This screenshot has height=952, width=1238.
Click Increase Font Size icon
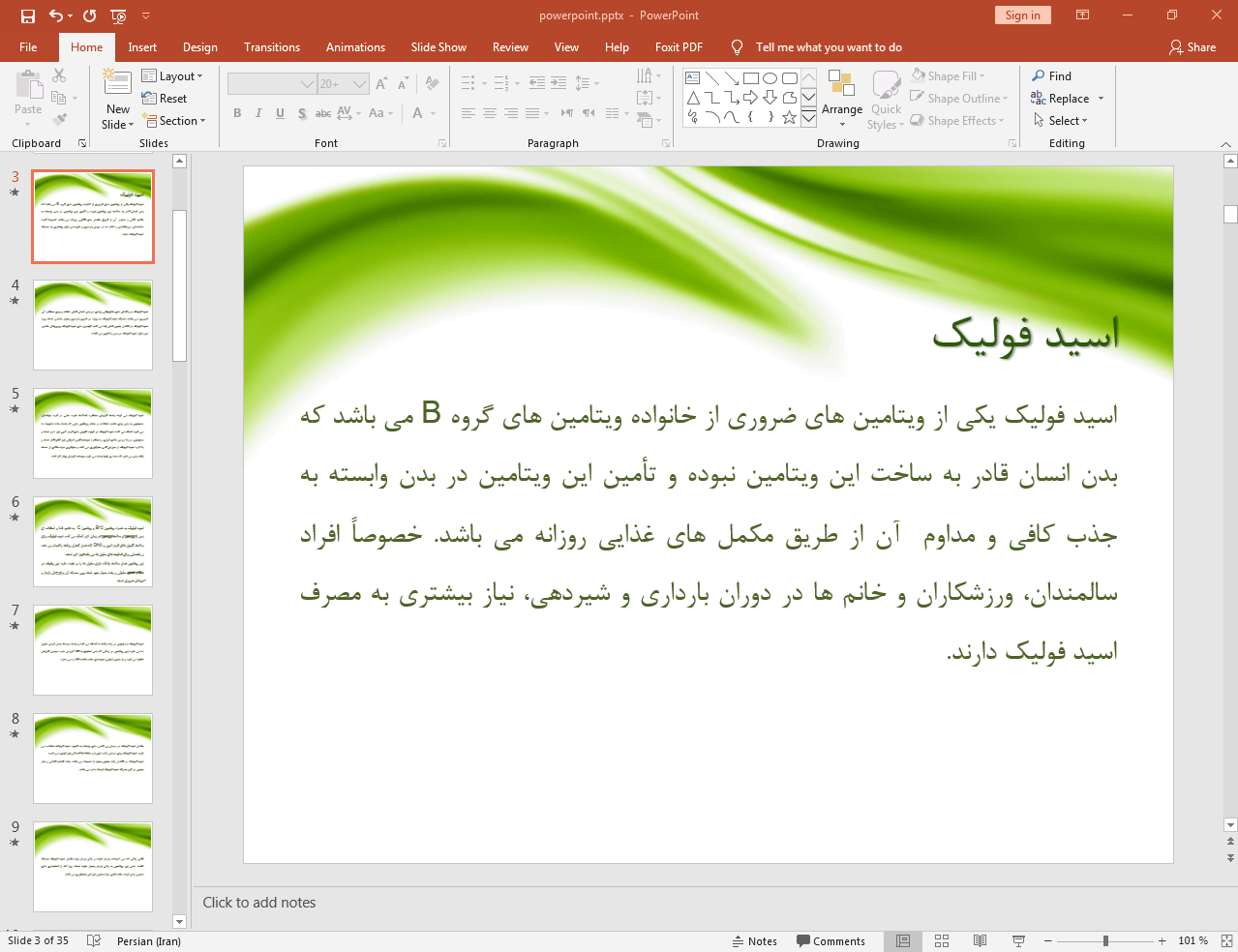(x=381, y=84)
